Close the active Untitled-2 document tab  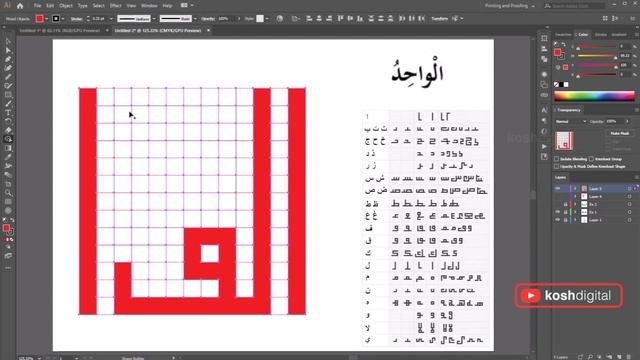click(x=208, y=31)
